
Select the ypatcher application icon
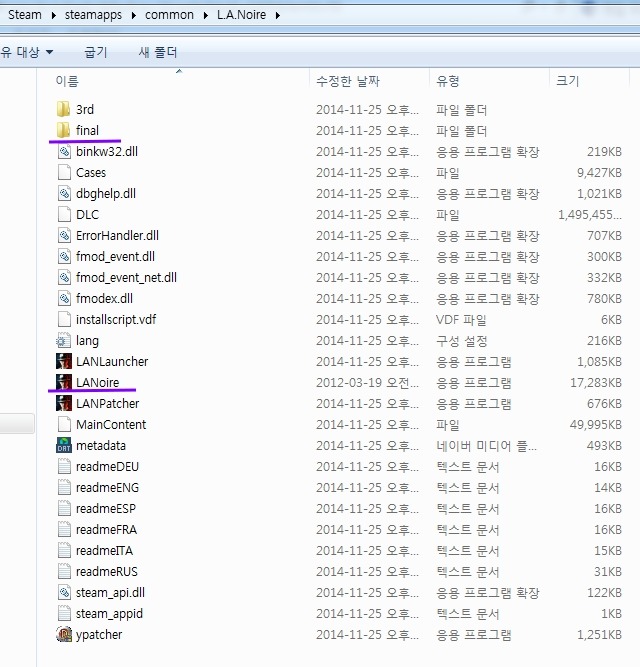64,635
